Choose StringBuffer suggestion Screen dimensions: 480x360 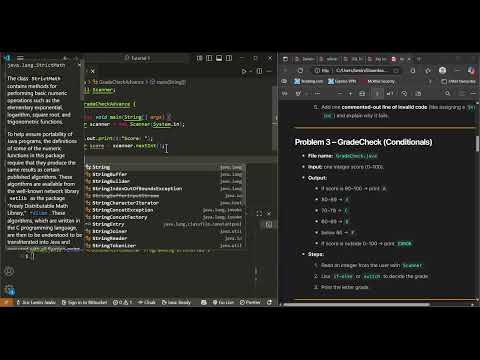click(165, 174)
